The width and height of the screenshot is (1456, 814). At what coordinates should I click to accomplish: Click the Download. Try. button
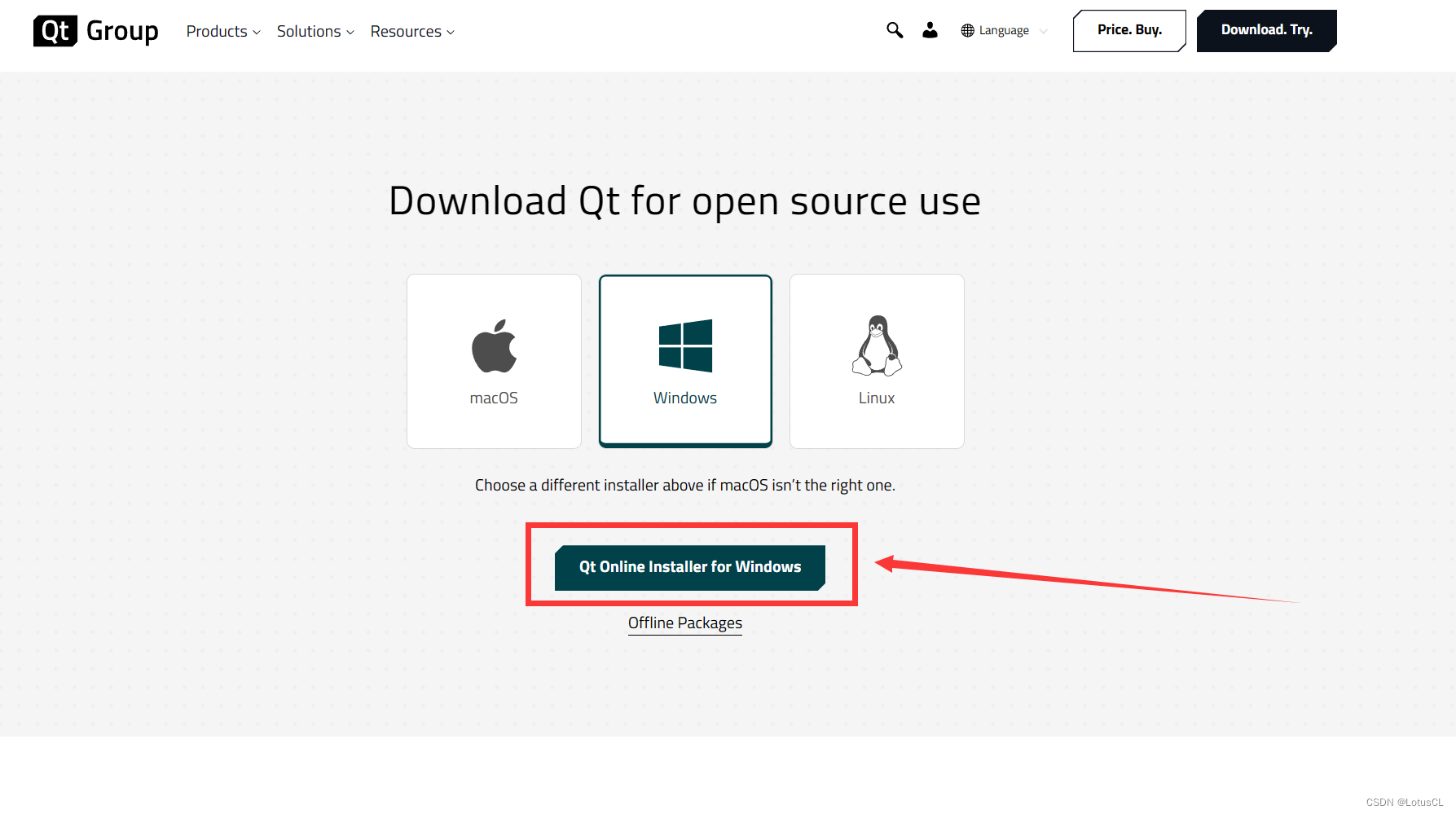(1266, 30)
